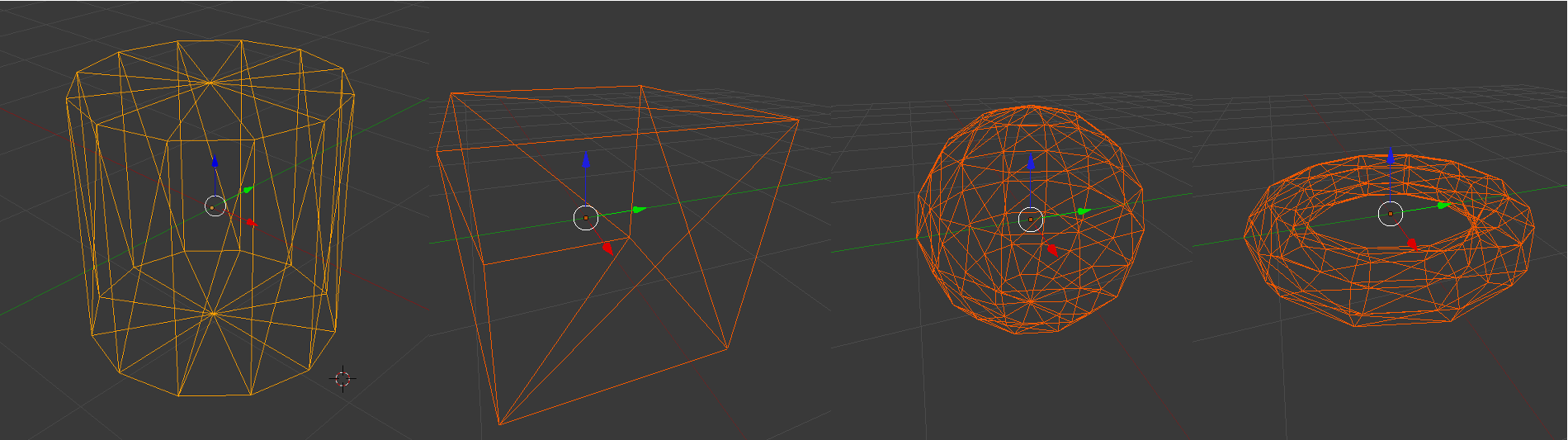Click the red X-axis arrow on the cylinder
This screenshot has height=440, width=1568.
coord(250,223)
